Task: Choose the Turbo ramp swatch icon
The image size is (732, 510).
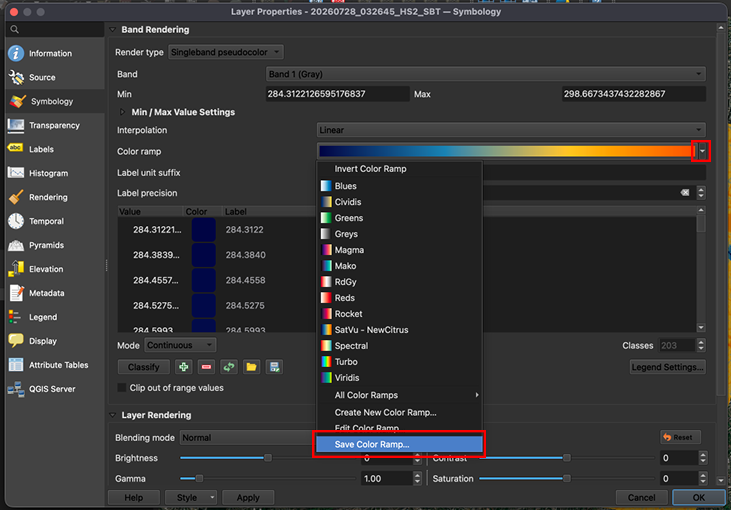Action: pyautogui.click(x=326, y=361)
